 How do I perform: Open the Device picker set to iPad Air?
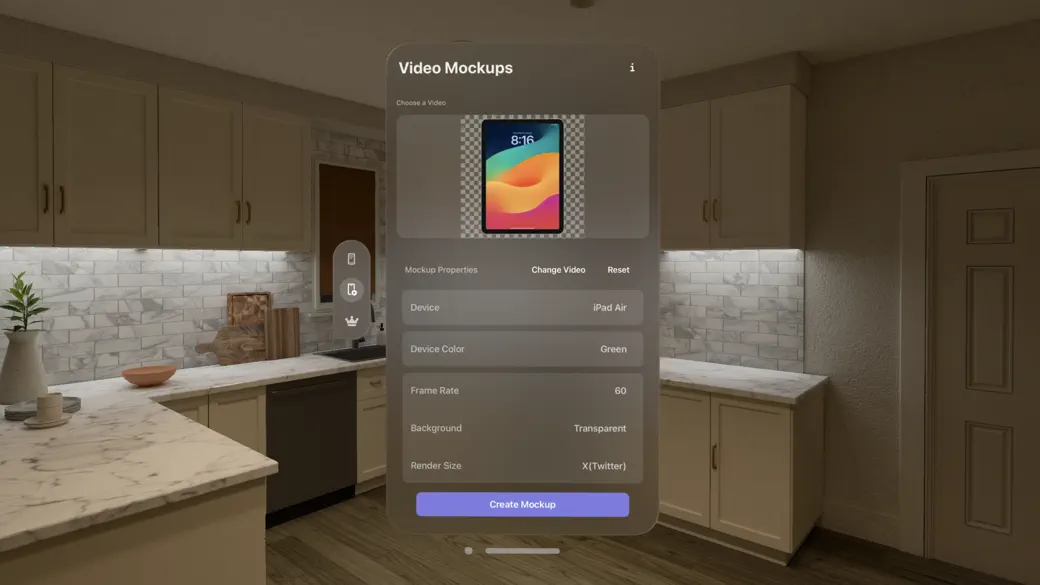click(x=521, y=307)
